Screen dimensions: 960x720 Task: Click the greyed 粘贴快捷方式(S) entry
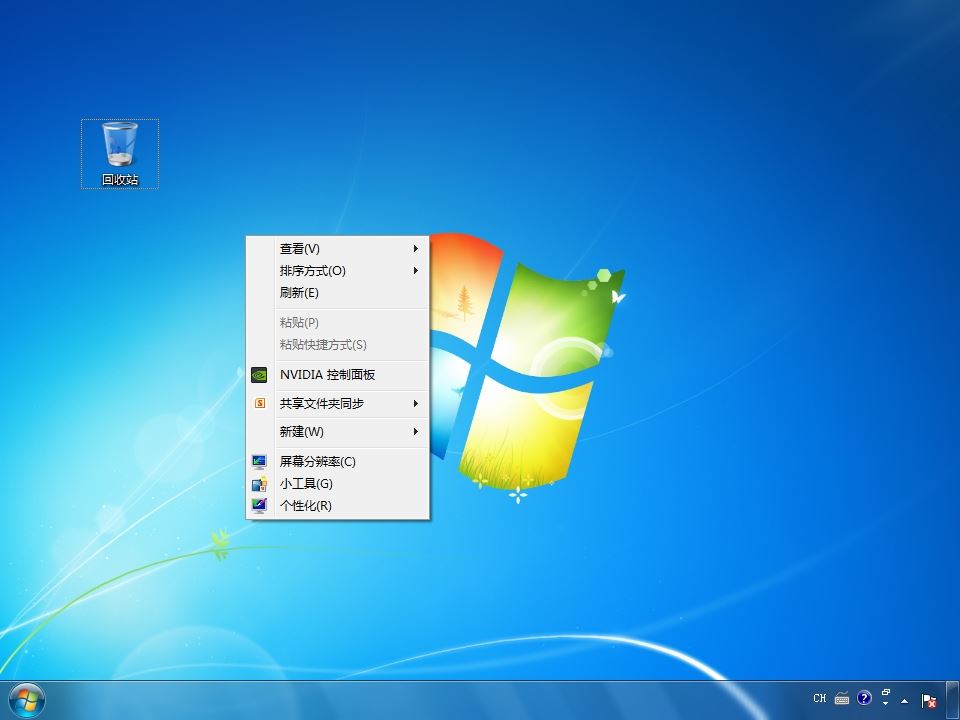pos(337,345)
